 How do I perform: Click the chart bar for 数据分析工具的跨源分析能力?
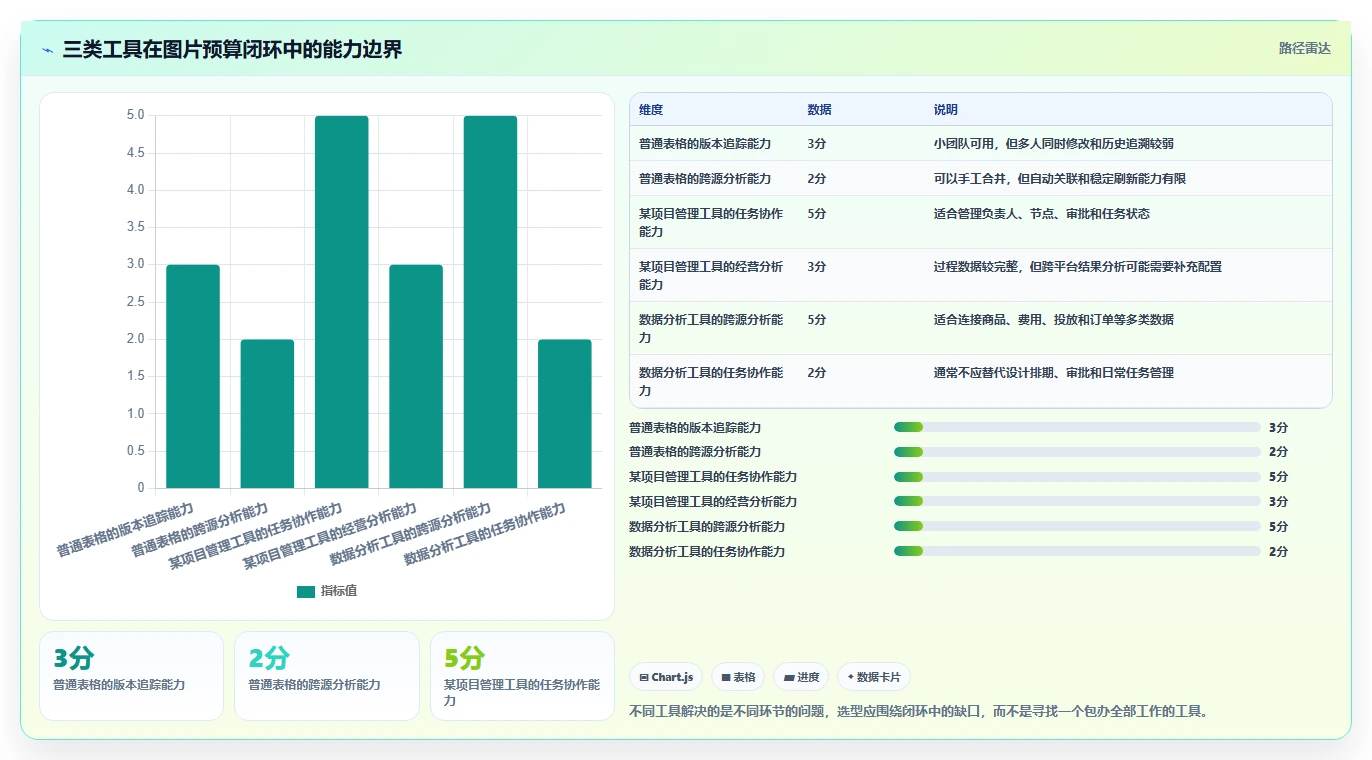pos(490,302)
